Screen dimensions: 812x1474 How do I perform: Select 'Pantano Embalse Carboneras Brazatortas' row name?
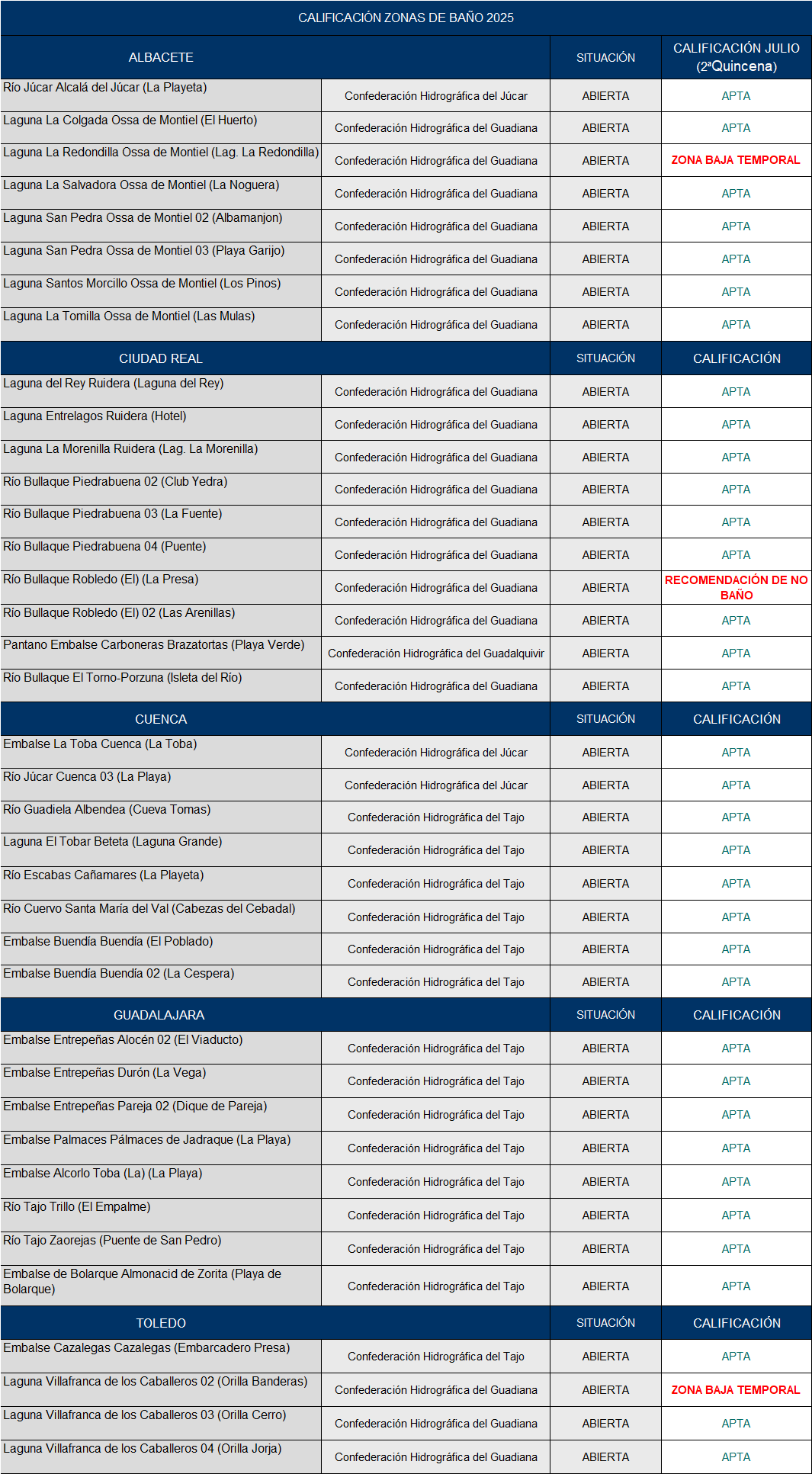click(x=154, y=645)
